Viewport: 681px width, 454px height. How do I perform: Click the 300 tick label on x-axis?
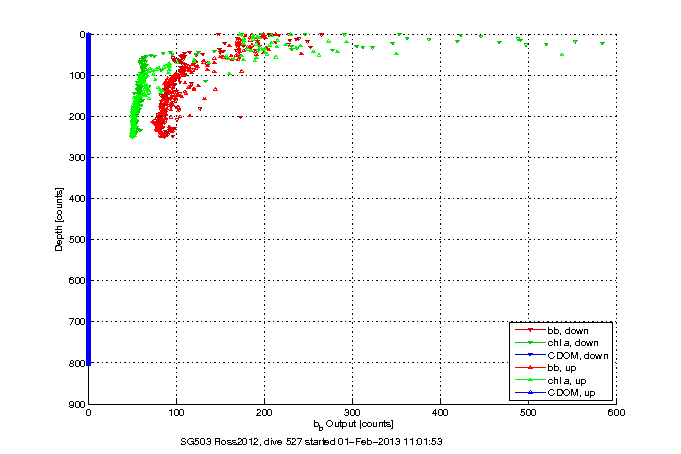tap(352, 412)
